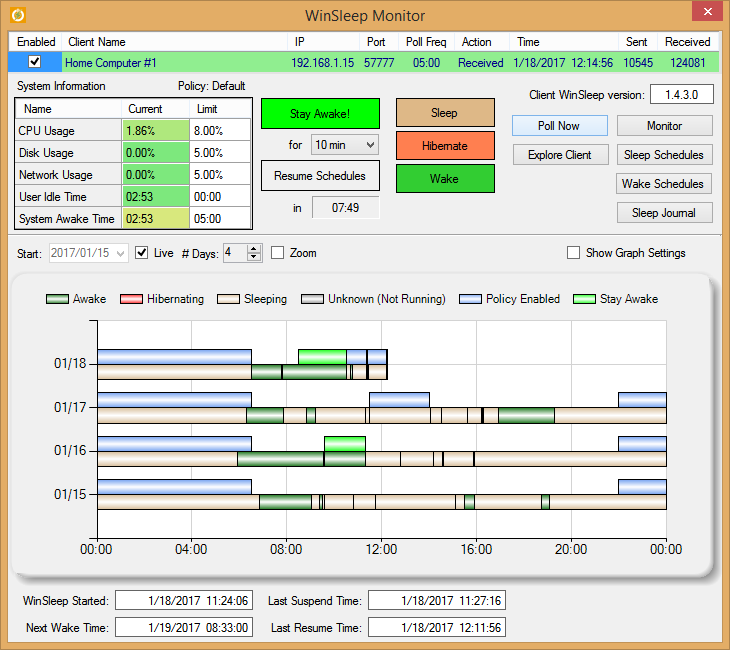Screen dimensions: 730x650
Task: Hibernate the client computer
Action: (445, 146)
